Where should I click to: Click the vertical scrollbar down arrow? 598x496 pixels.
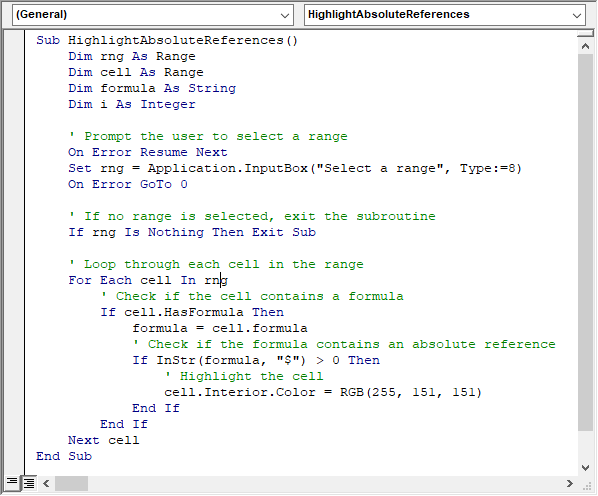(x=585, y=467)
